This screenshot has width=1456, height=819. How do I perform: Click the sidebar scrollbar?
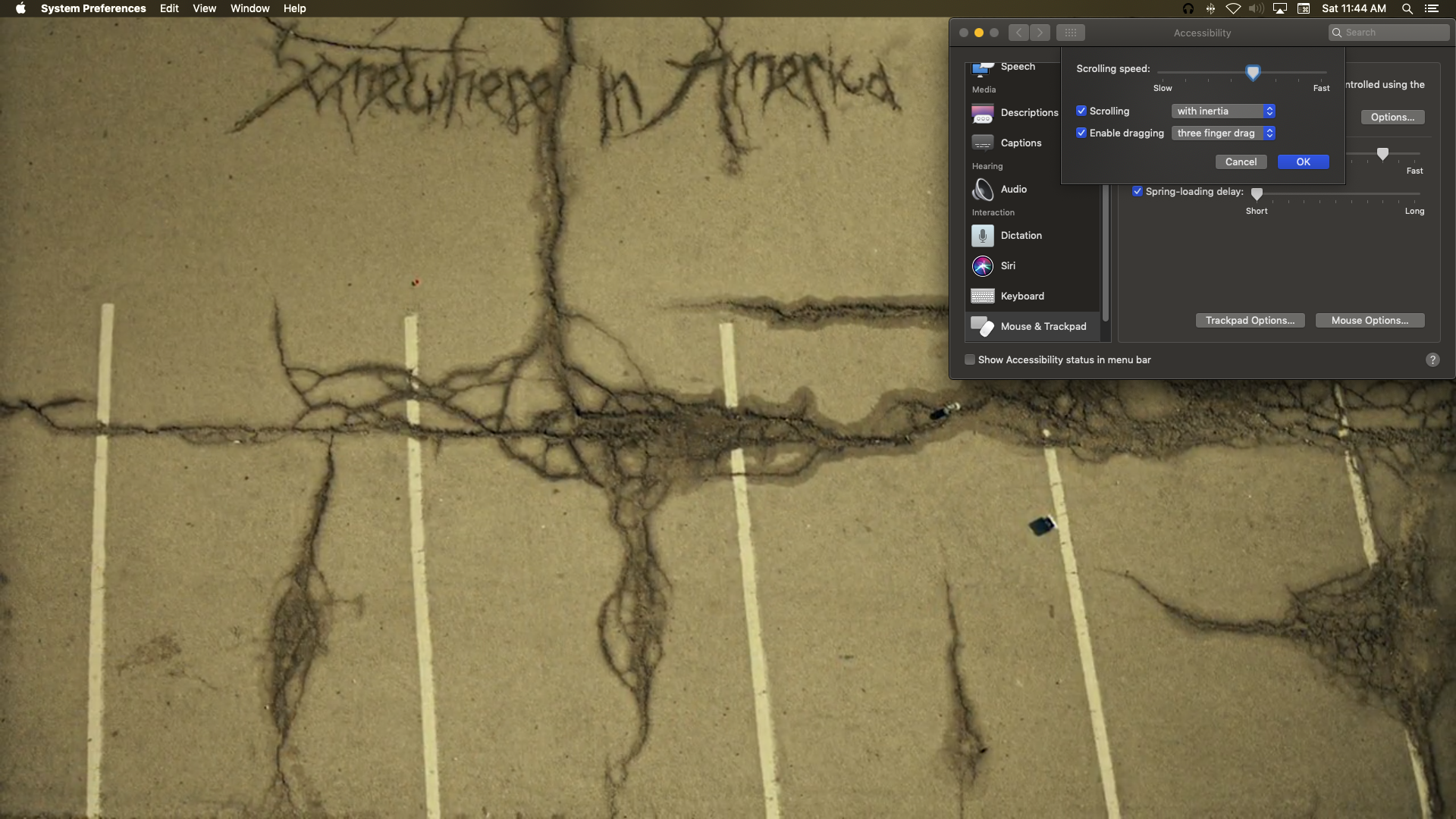1106,254
